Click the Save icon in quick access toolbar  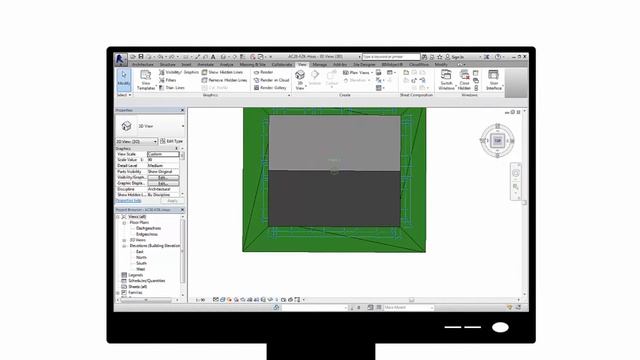point(141,57)
